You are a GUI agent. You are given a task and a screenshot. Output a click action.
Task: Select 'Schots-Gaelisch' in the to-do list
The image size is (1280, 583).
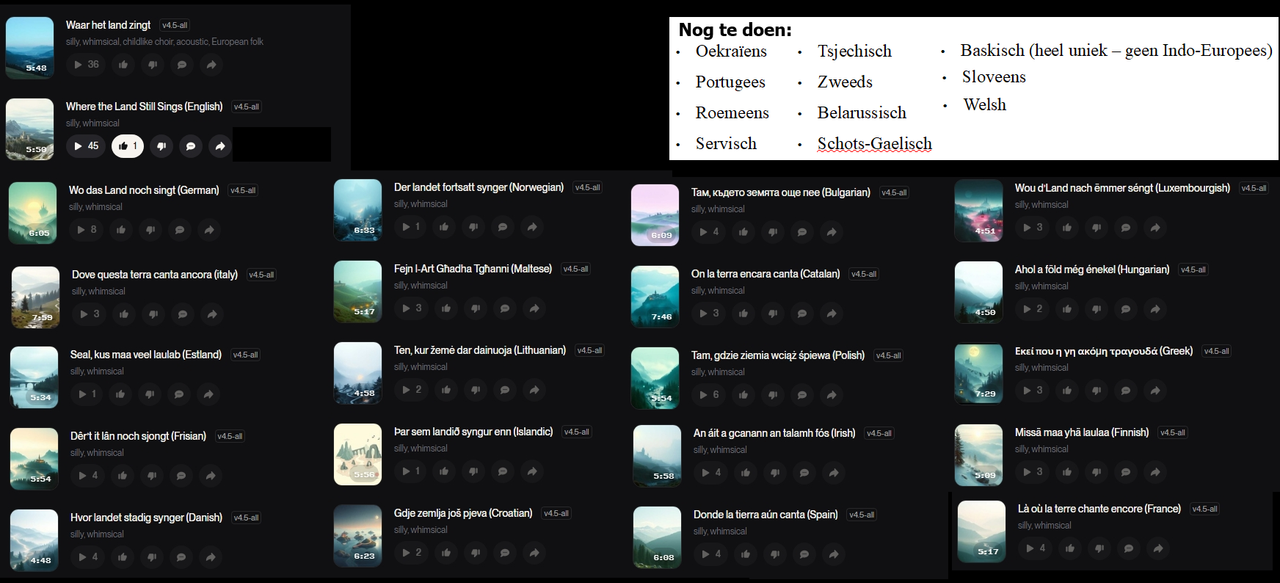click(874, 143)
